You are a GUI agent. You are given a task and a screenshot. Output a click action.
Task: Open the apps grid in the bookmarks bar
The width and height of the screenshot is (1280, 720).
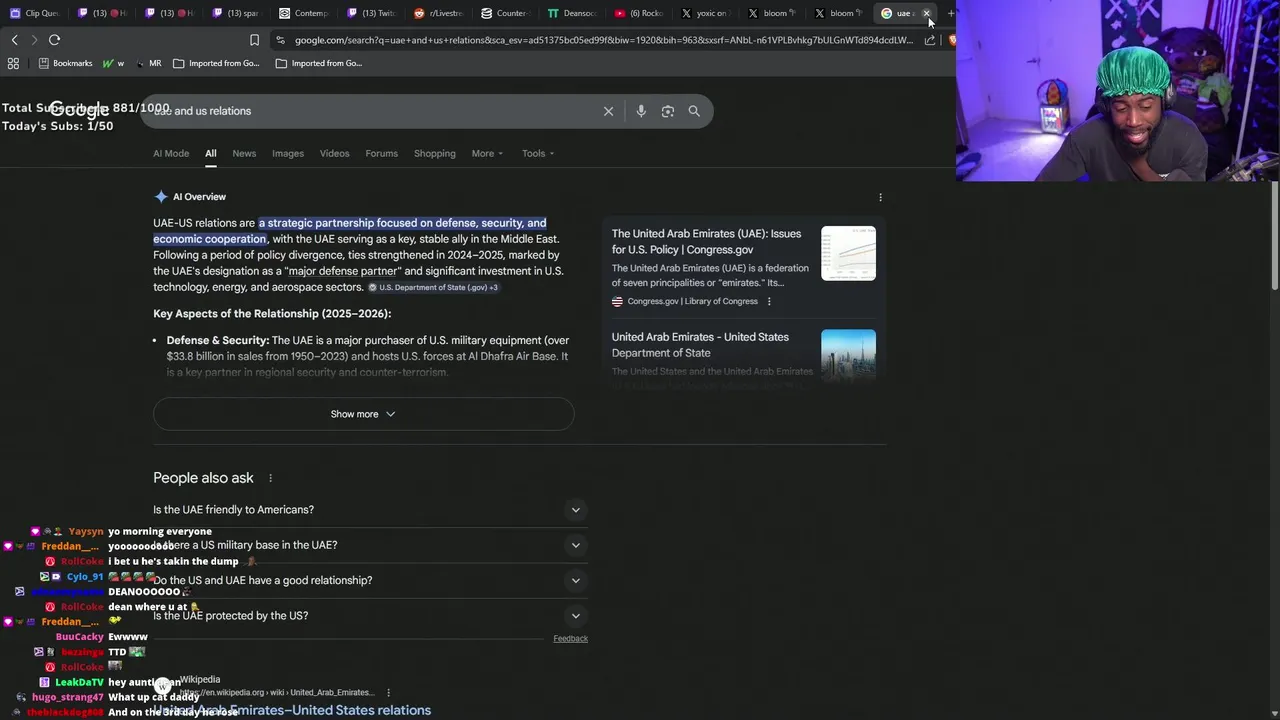pyautogui.click(x=13, y=63)
